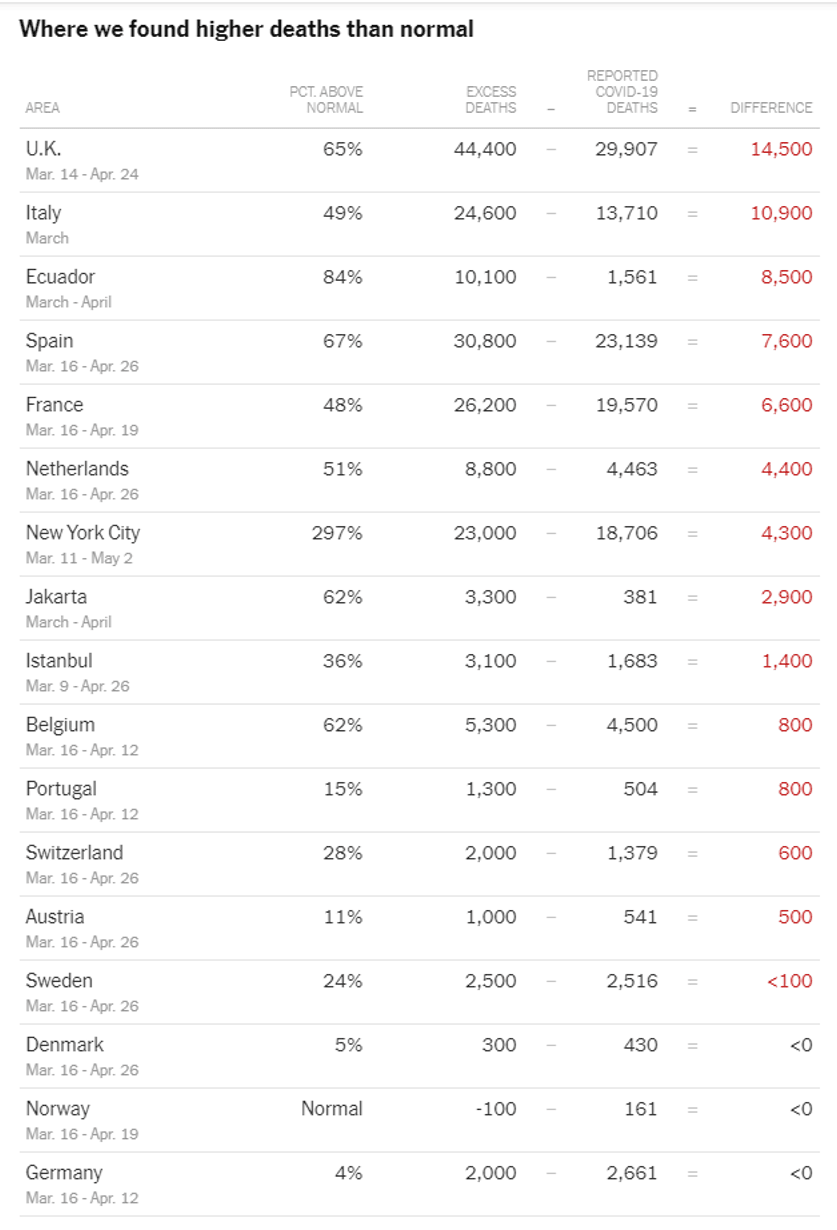Image resolution: width=837 pixels, height=1230 pixels.
Task: Click the 'Normal' value in Norway's row
Action: click(x=332, y=1109)
